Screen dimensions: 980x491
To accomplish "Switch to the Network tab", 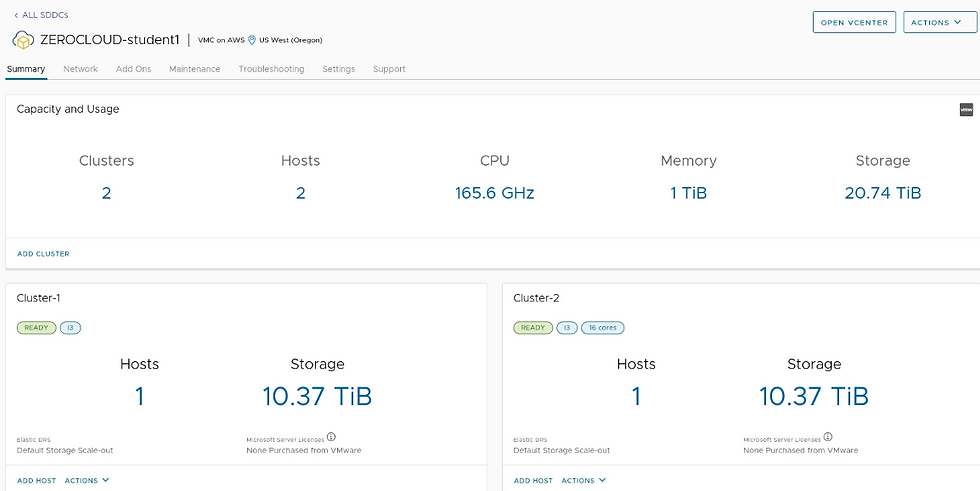I will coord(81,69).
